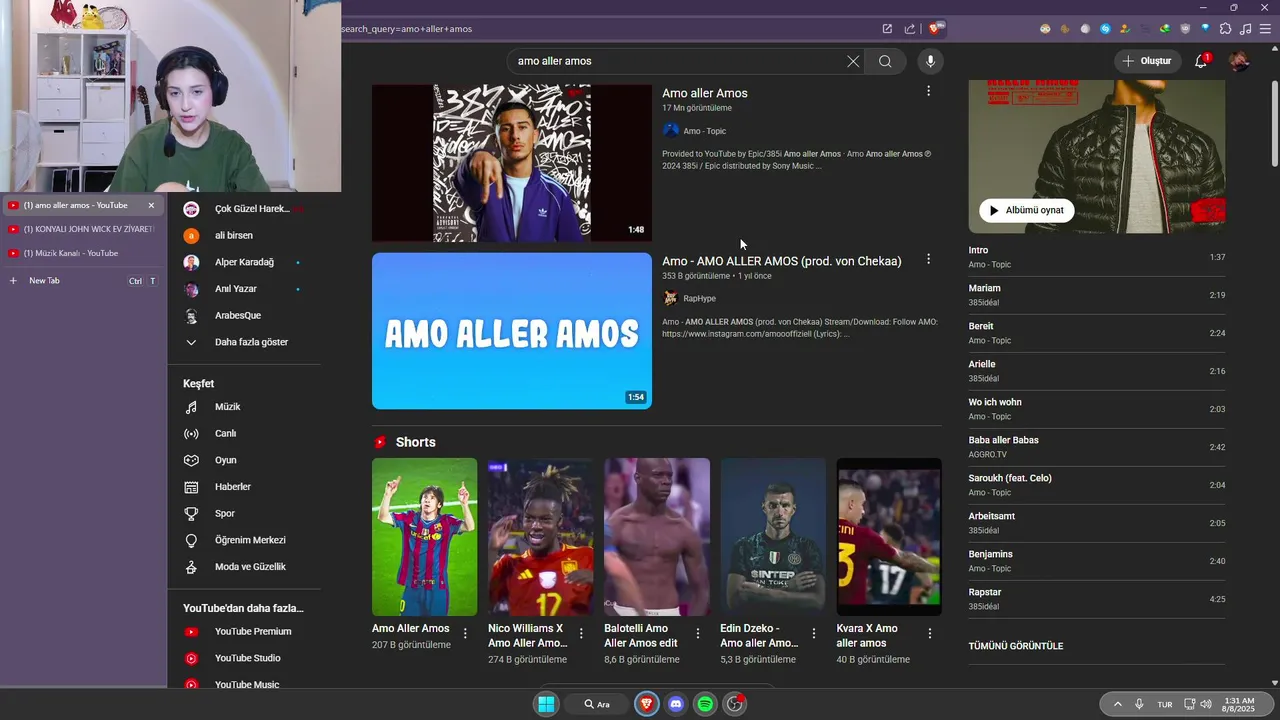This screenshot has width=1280, height=720.
Task: Open Brave main hamburger menu
Action: [x=1266, y=29]
